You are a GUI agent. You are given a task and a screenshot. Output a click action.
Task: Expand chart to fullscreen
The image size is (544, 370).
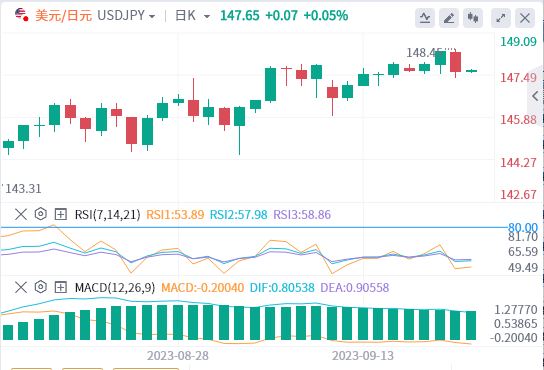501,18
